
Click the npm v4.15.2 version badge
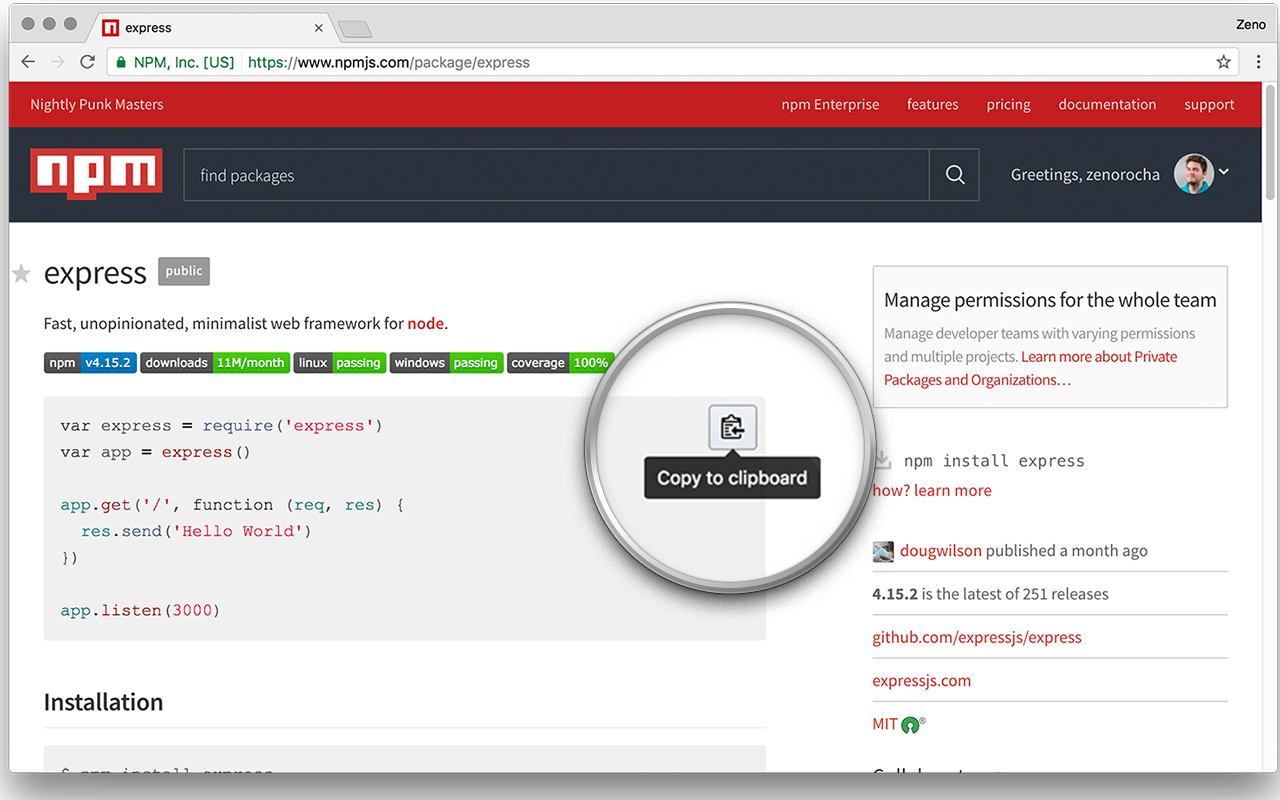(90, 363)
